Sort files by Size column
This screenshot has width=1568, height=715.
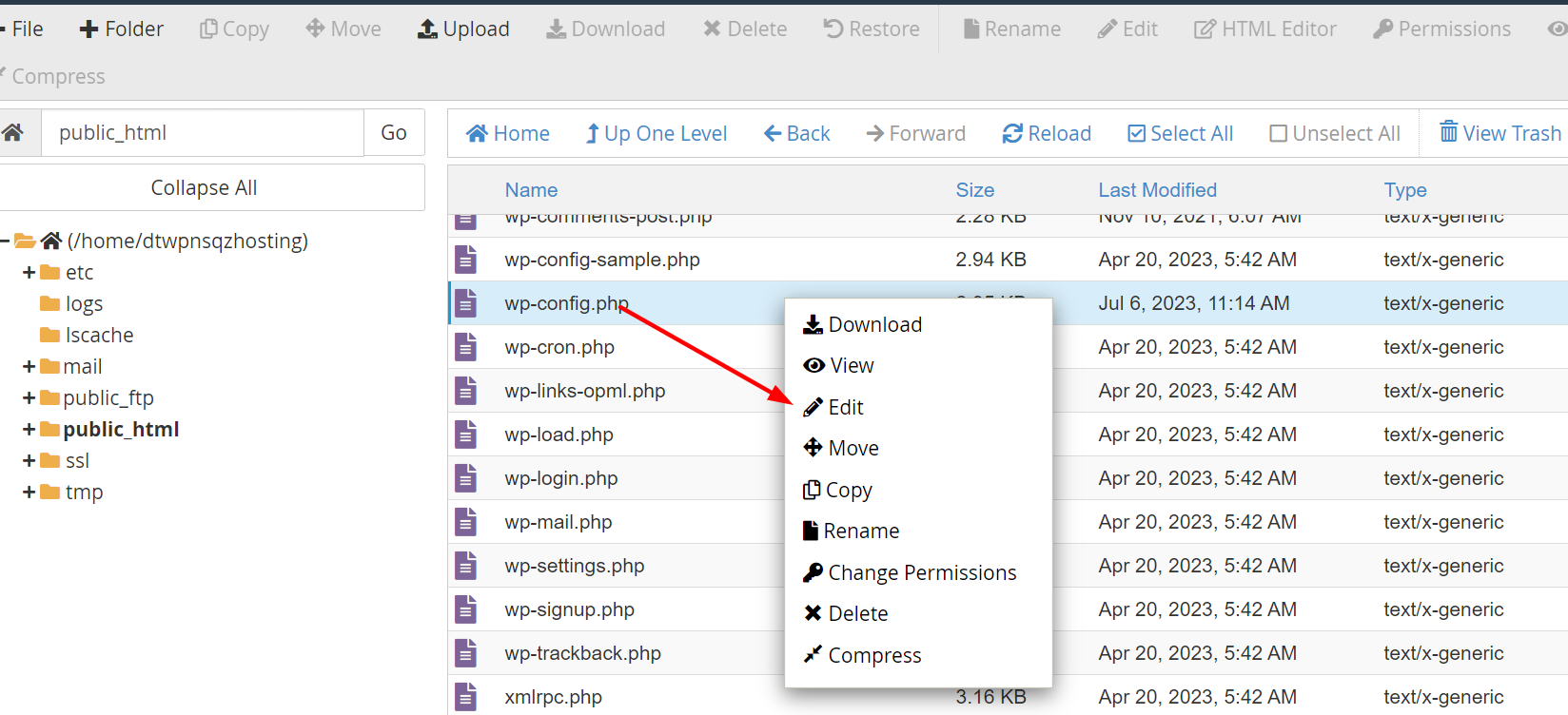point(975,190)
